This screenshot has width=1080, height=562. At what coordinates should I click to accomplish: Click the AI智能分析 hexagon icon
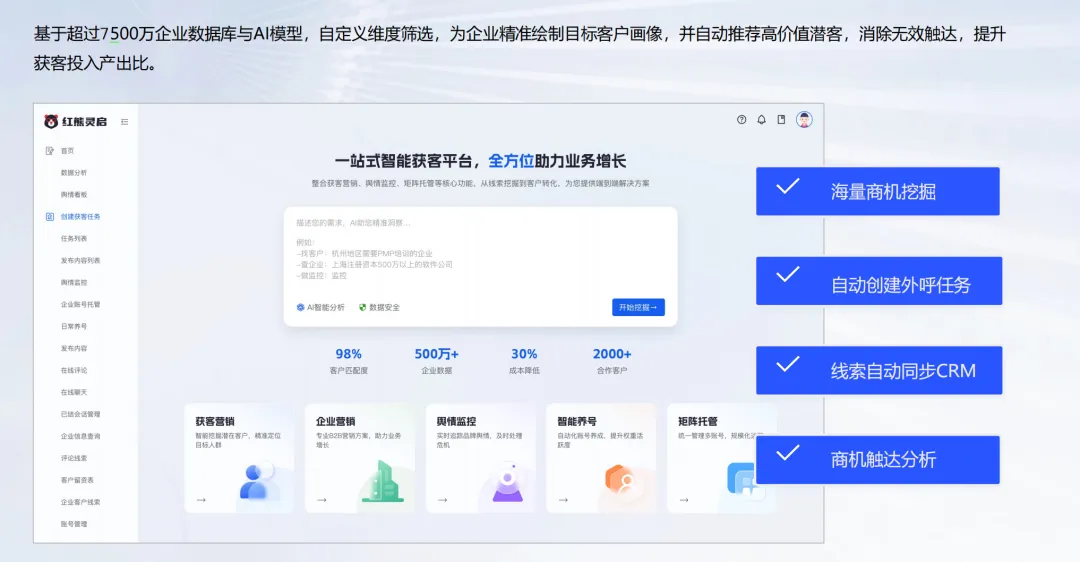click(x=300, y=307)
